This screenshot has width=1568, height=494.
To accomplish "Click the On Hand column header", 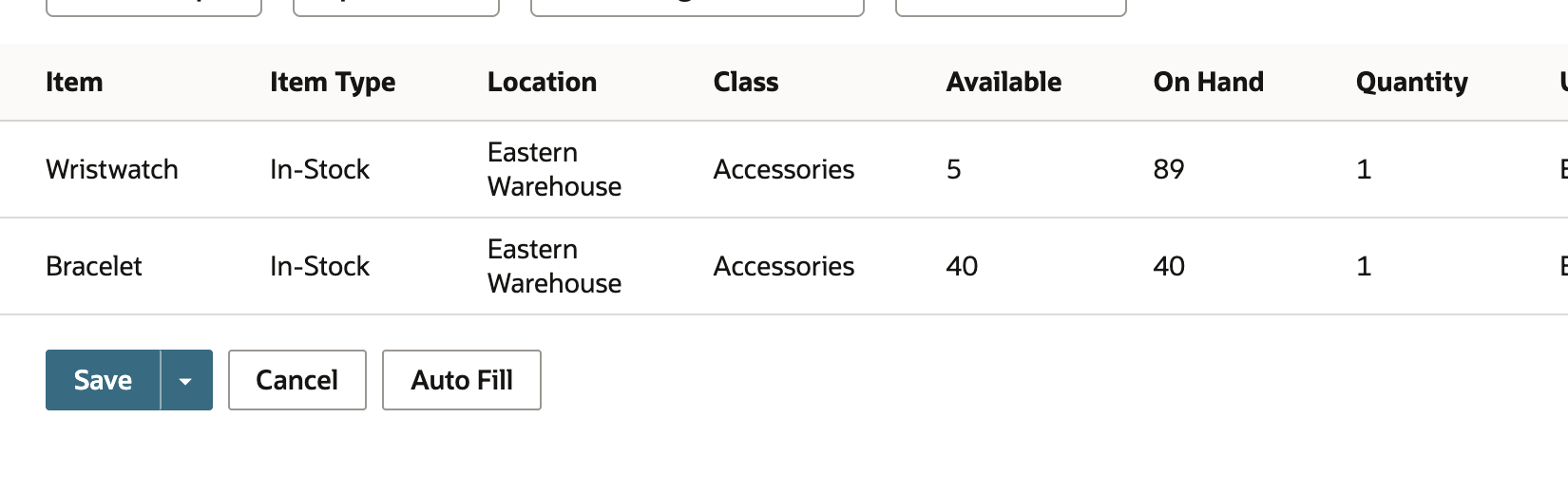I will [x=1209, y=83].
